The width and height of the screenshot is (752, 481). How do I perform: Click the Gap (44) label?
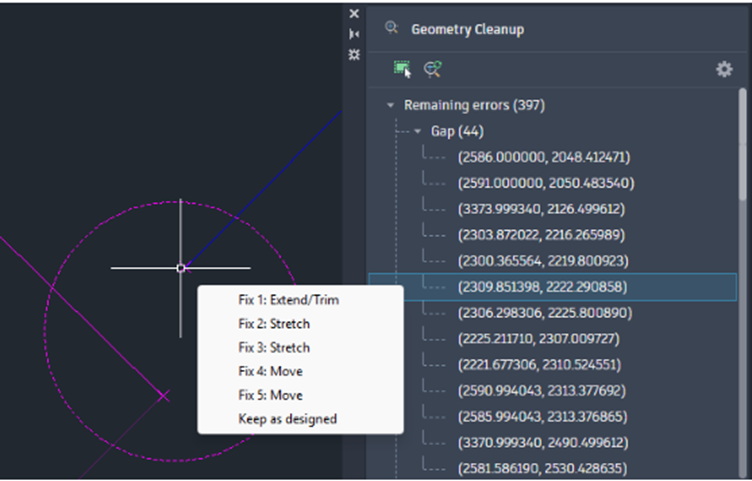[457, 131]
